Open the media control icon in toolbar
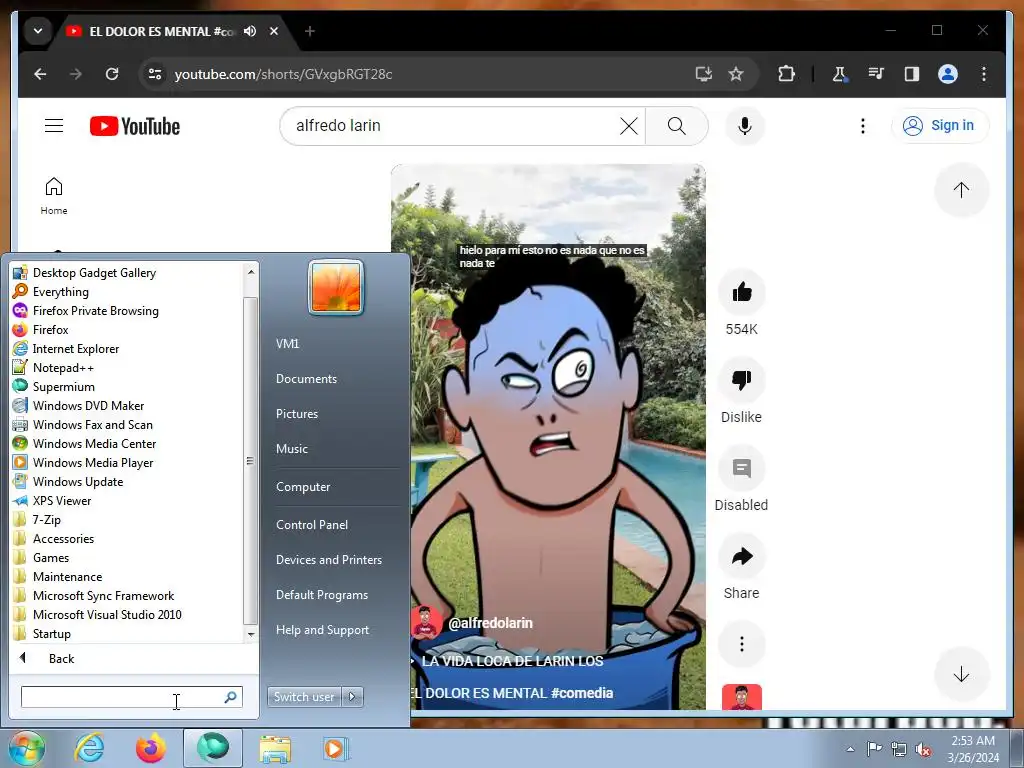The width and height of the screenshot is (1024, 768). (876, 74)
